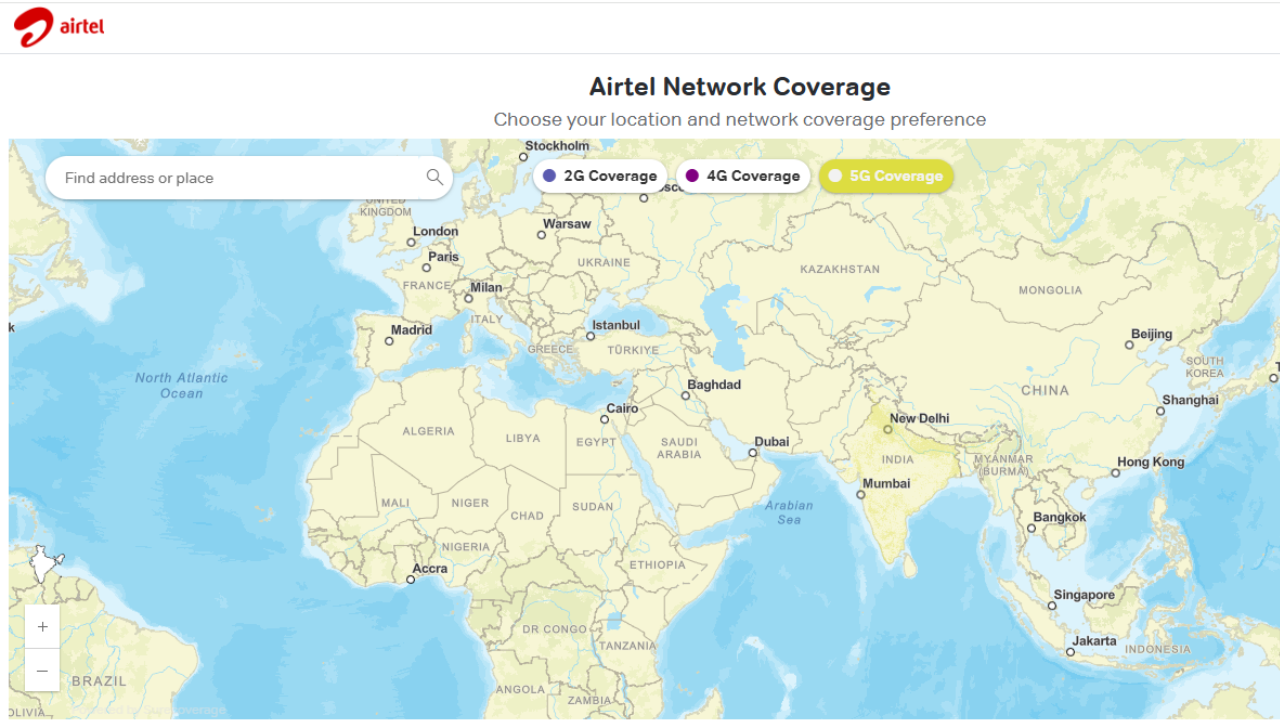Zoom in with the plus button
The width and height of the screenshot is (1280, 720).
click(42, 627)
